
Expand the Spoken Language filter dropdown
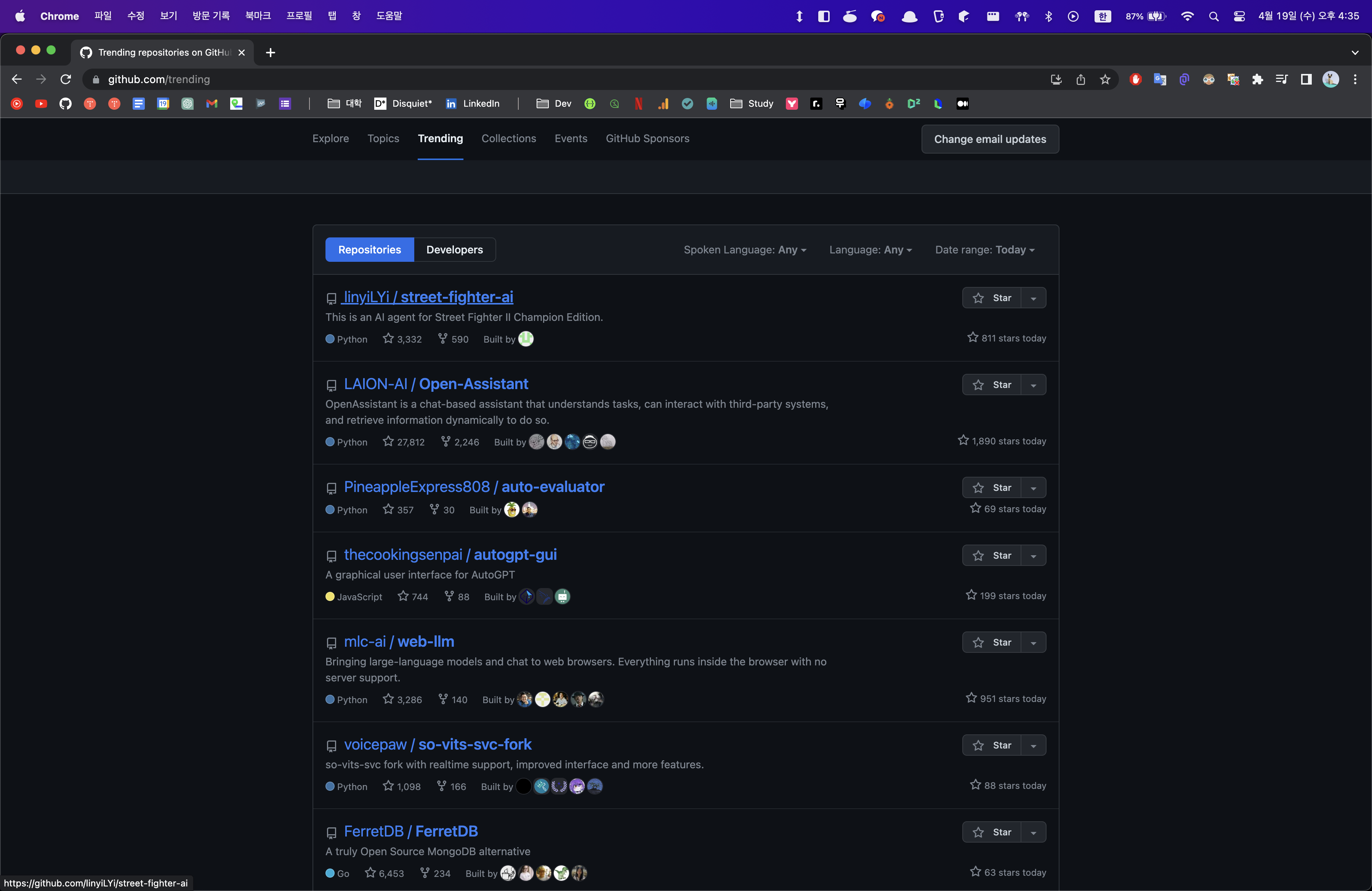coord(745,250)
